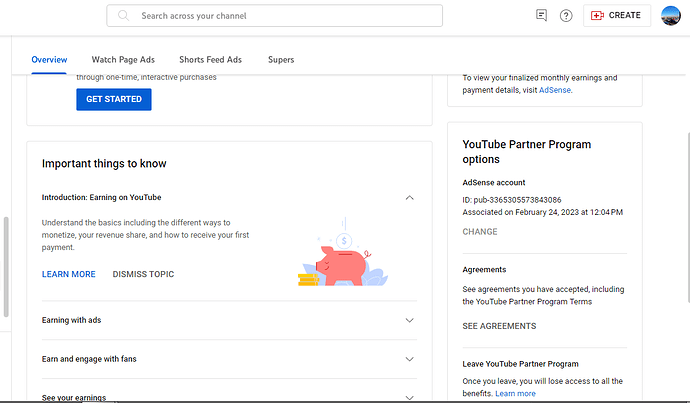This screenshot has width=690, height=403.
Task: Collapse Introduction: Earning on YouTube section
Action: [x=409, y=198]
